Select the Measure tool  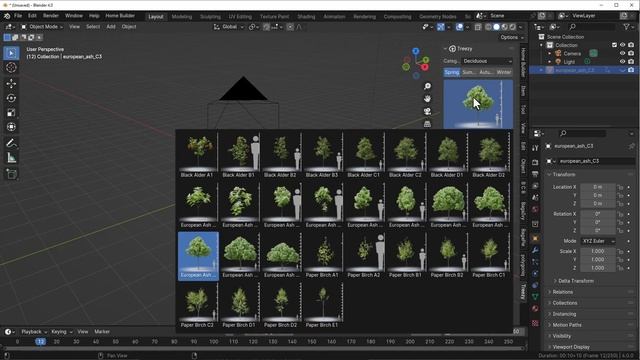click(x=11, y=158)
